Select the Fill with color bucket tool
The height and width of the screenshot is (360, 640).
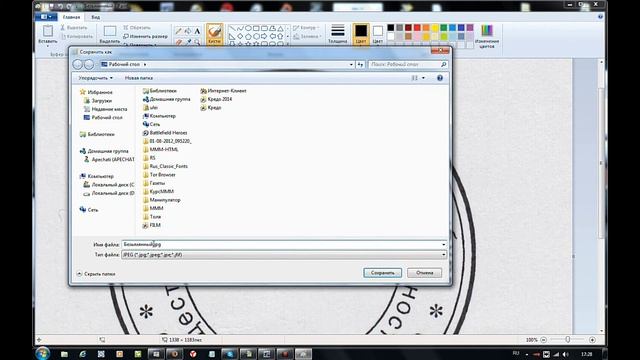[x=188, y=31]
